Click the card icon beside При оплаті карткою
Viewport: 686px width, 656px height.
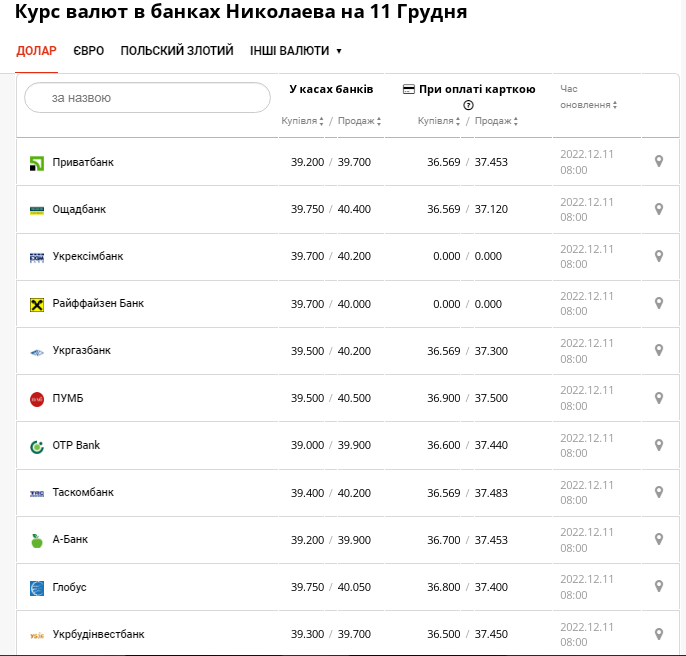point(409,89)
